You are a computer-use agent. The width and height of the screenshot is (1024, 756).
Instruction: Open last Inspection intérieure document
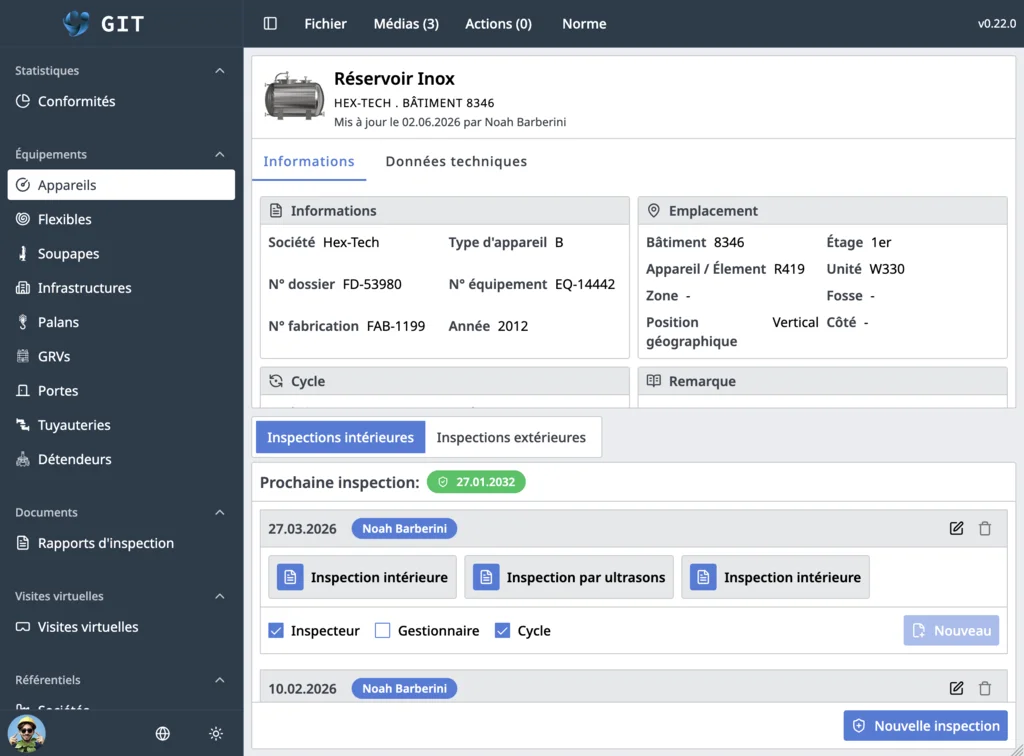[x=775, y=577]
